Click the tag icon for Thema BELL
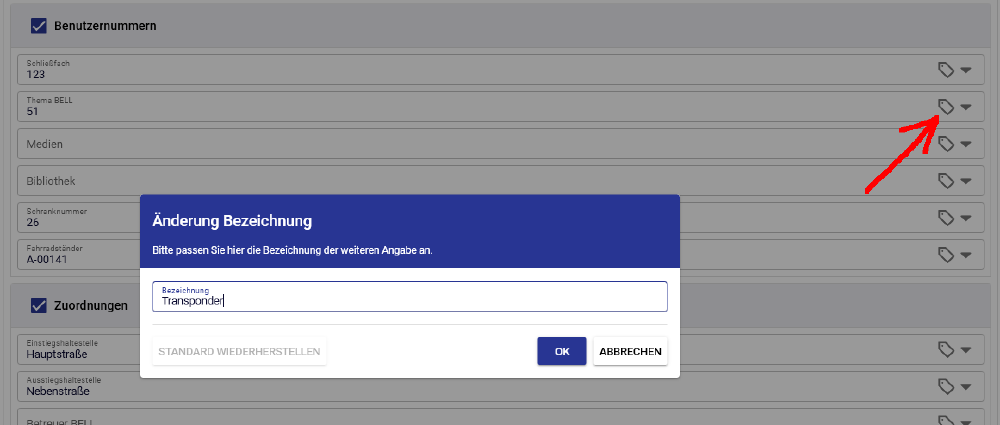 tap(945, 107)
